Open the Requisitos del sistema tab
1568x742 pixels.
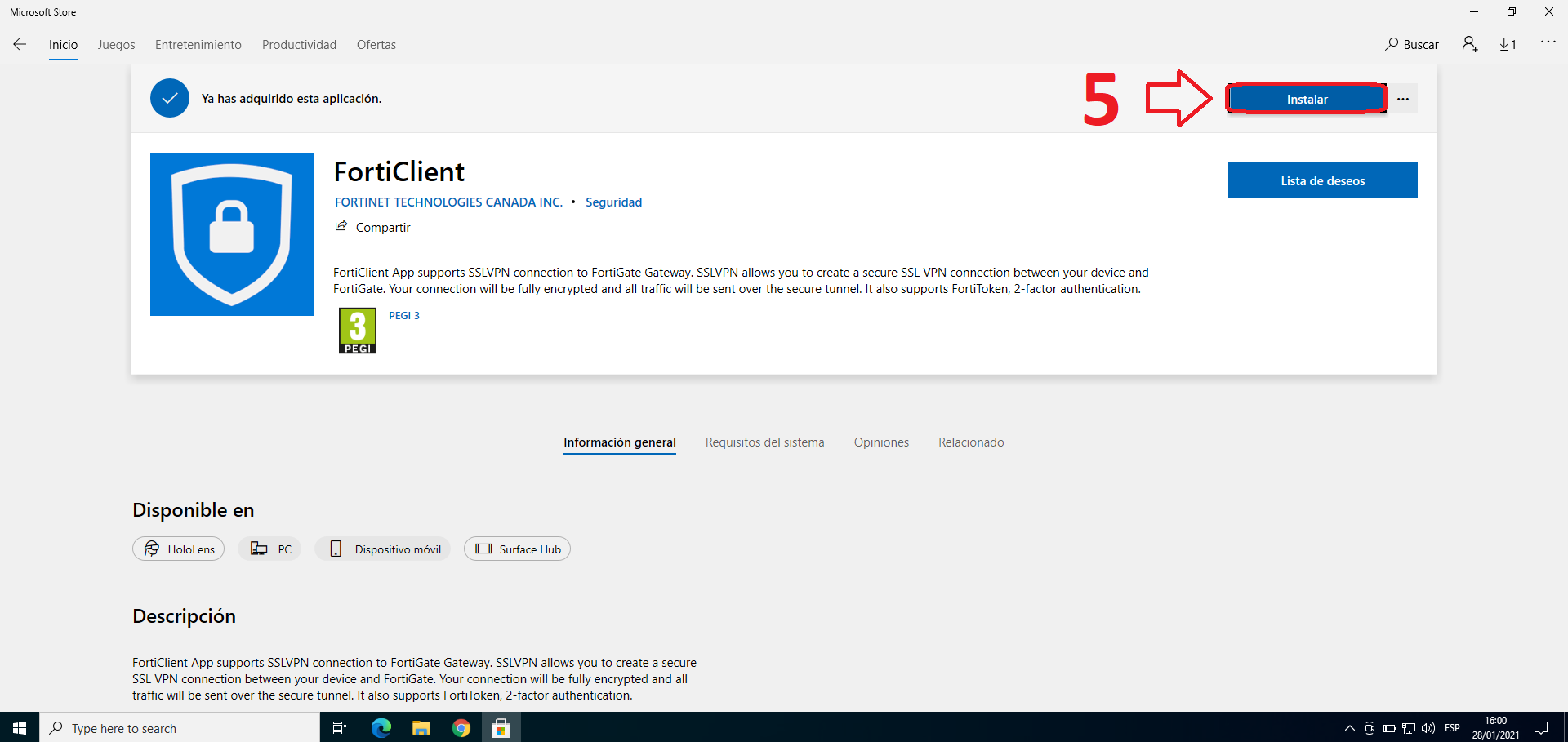pyautogui.click(x=764, y=442)
